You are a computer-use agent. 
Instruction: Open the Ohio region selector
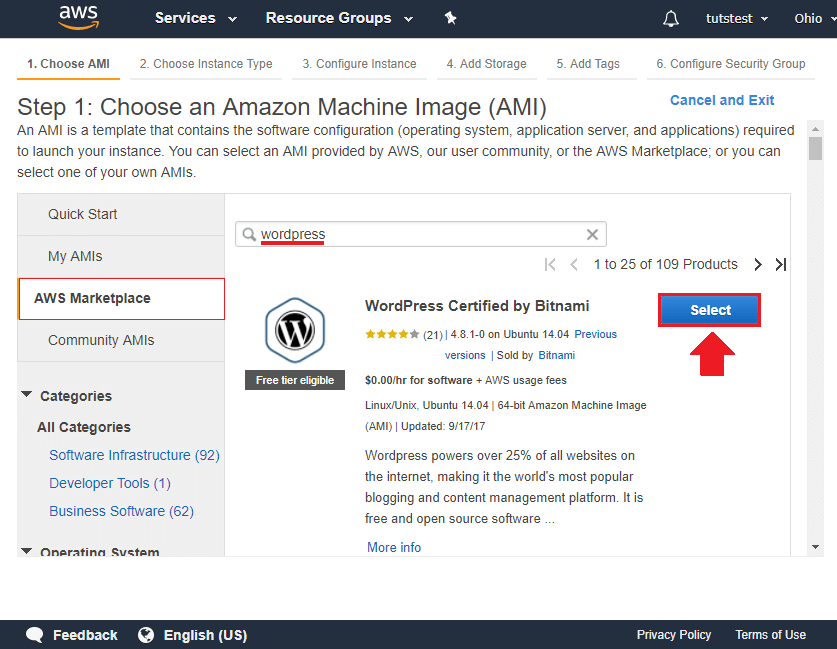point(815,19)
